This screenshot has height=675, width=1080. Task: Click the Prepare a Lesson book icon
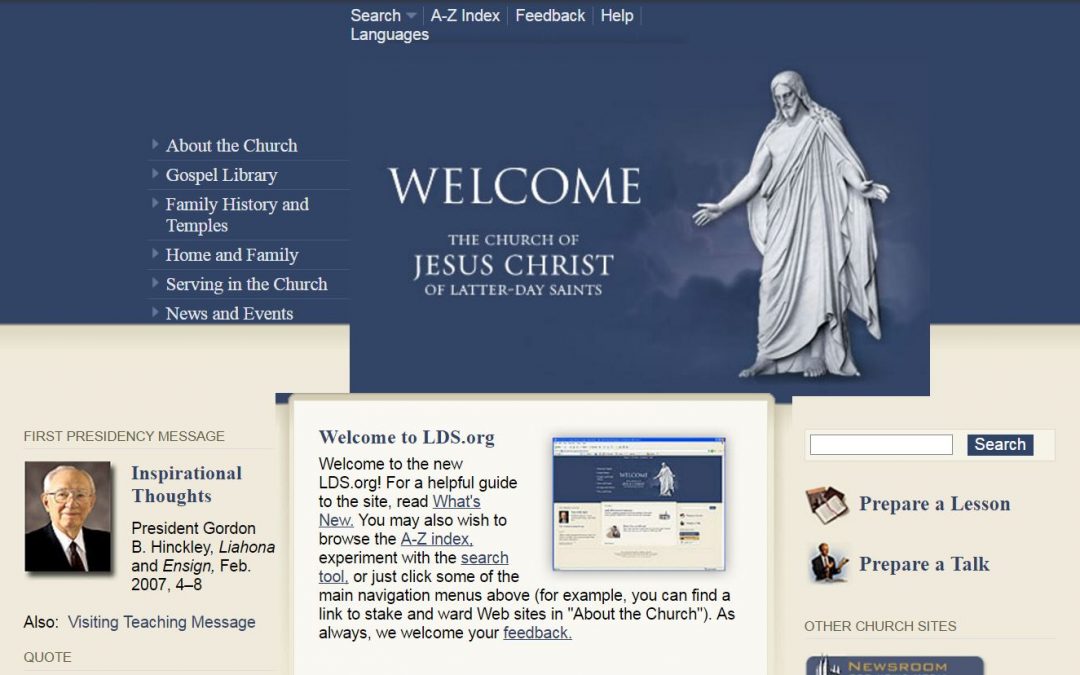click(x=827, y=504)
